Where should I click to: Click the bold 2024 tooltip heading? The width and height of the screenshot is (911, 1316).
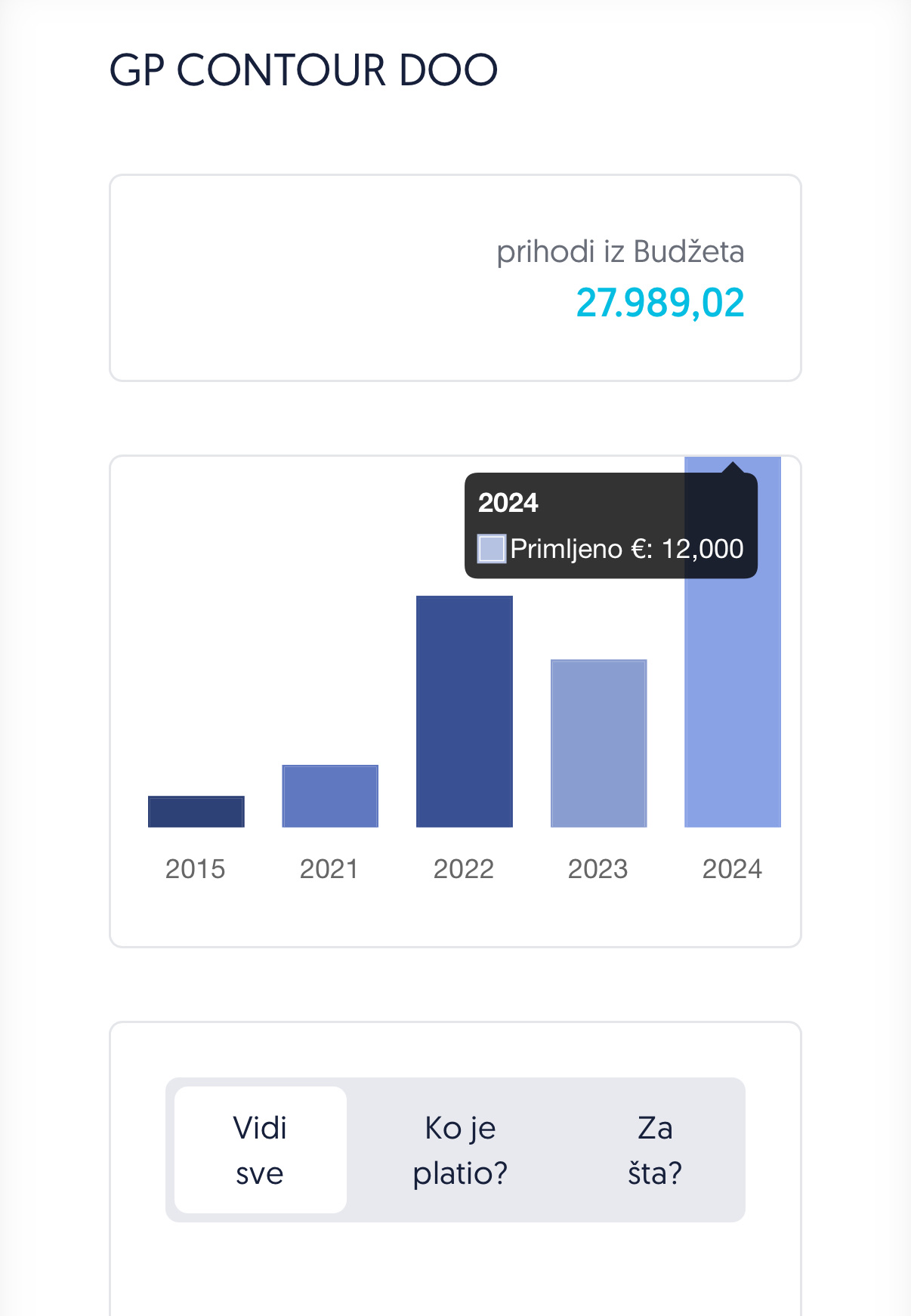click(508, 503)
